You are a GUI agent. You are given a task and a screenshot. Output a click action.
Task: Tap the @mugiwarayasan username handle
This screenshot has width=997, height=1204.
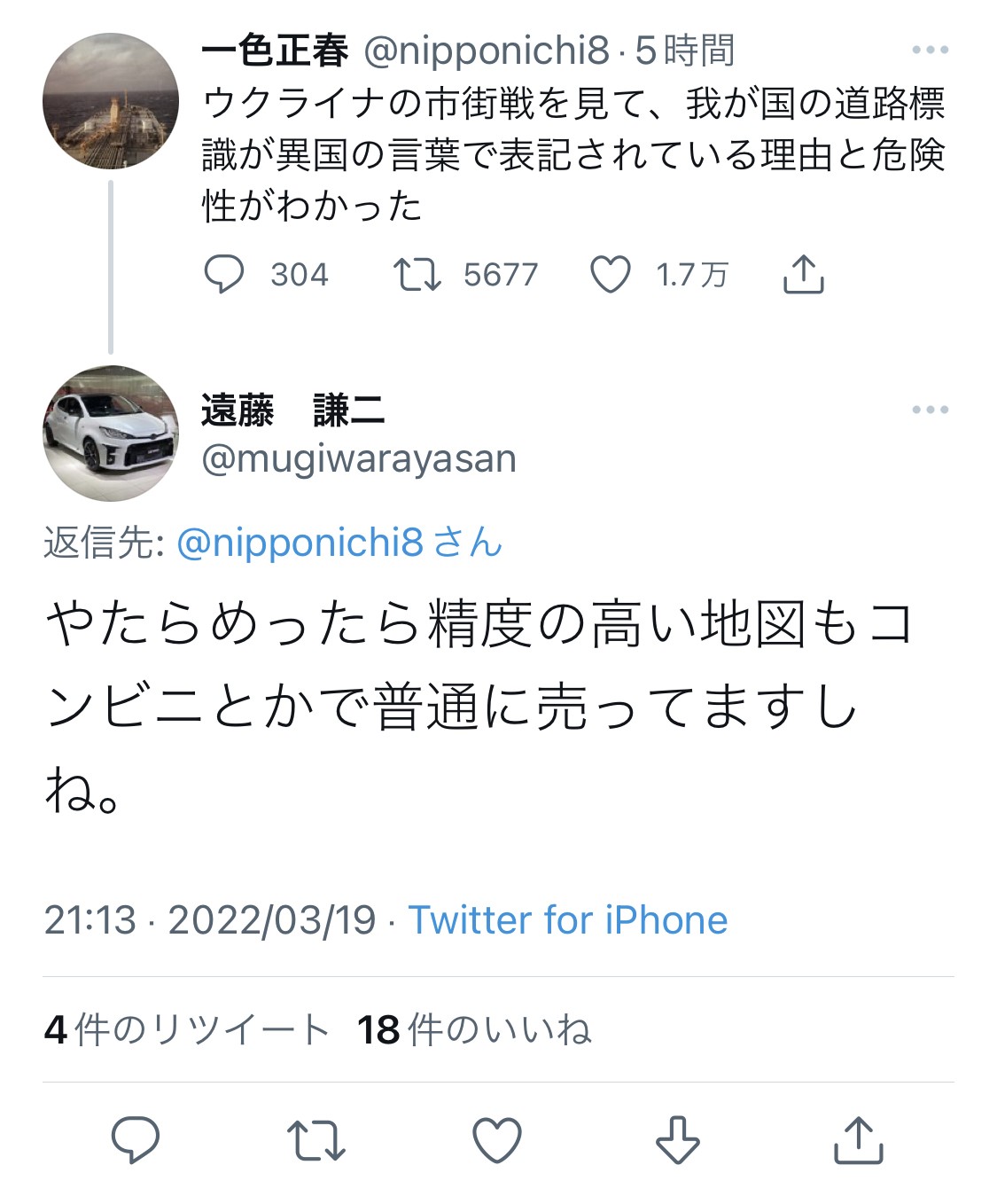click(359, 459)
